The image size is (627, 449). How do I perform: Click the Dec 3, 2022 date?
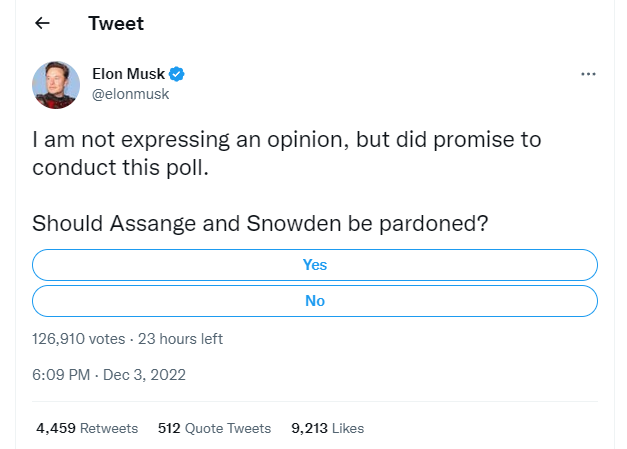point(144,375)
